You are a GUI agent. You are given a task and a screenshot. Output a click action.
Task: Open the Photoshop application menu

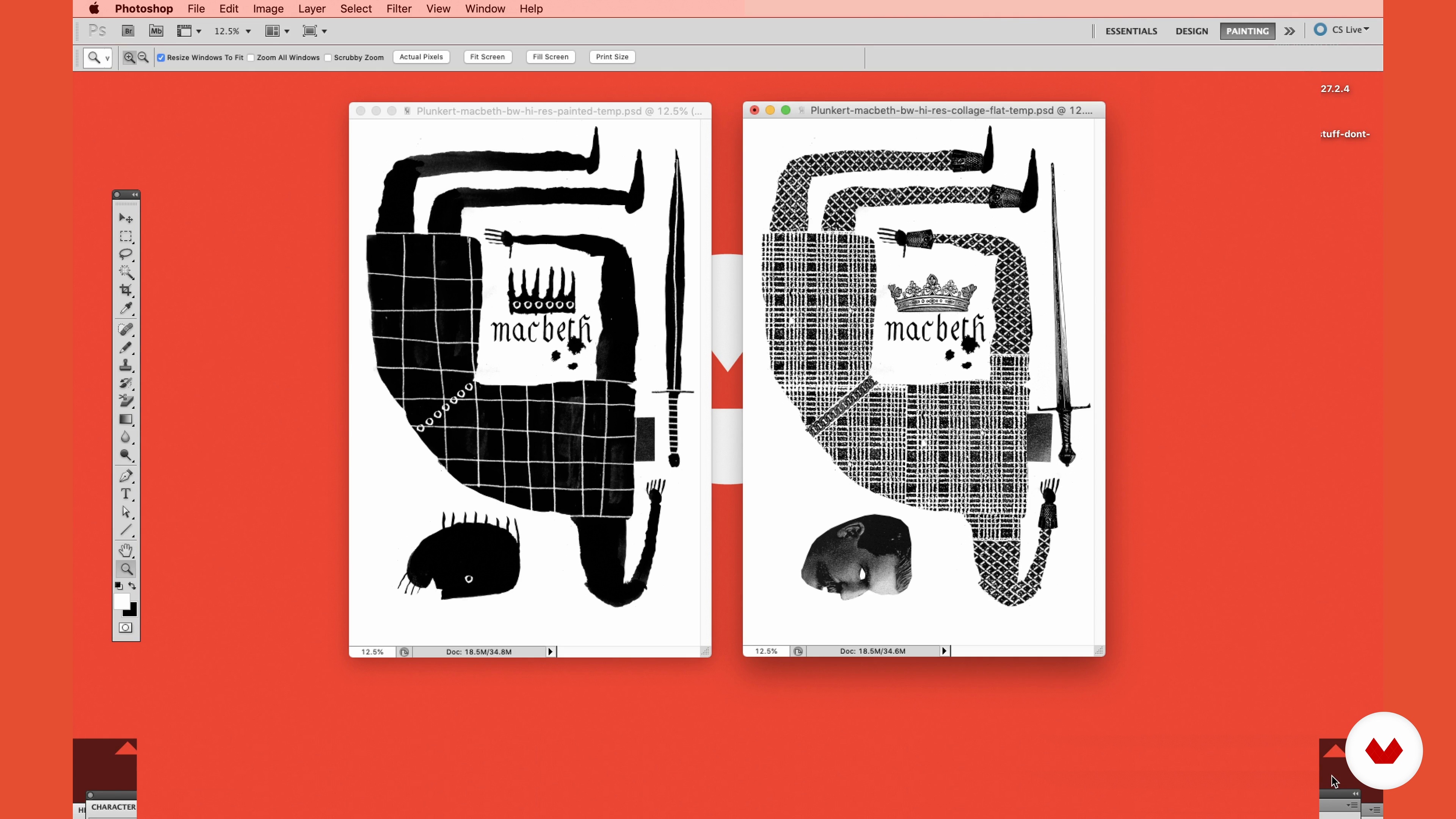tap(144, 8)
